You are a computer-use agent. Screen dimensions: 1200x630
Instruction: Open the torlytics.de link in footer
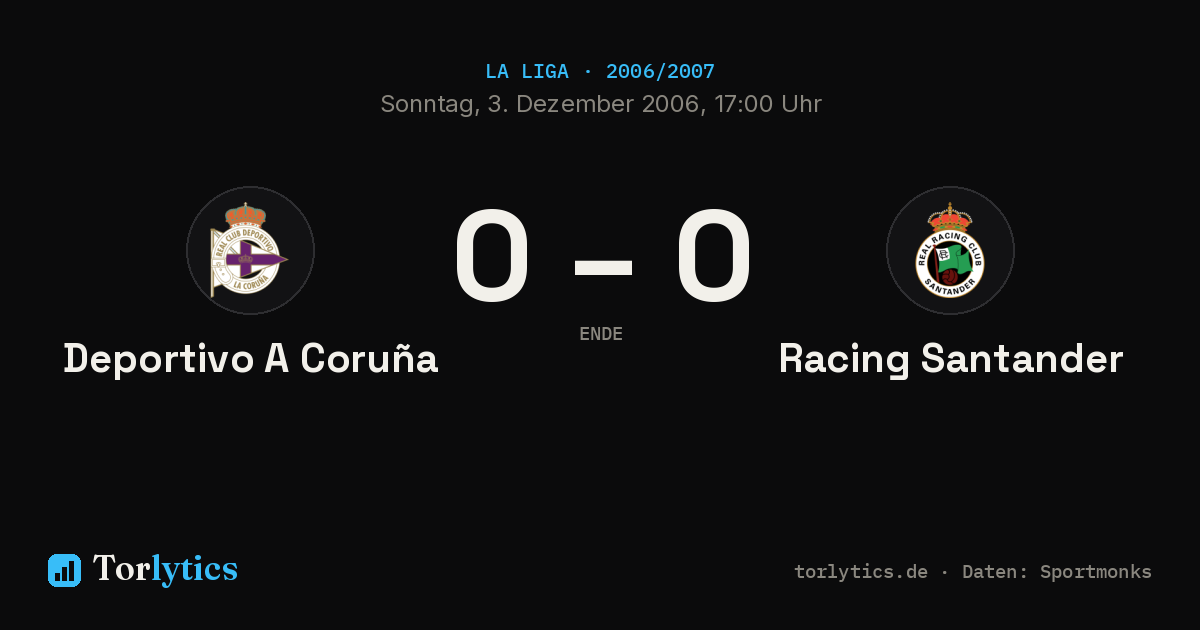861,572
